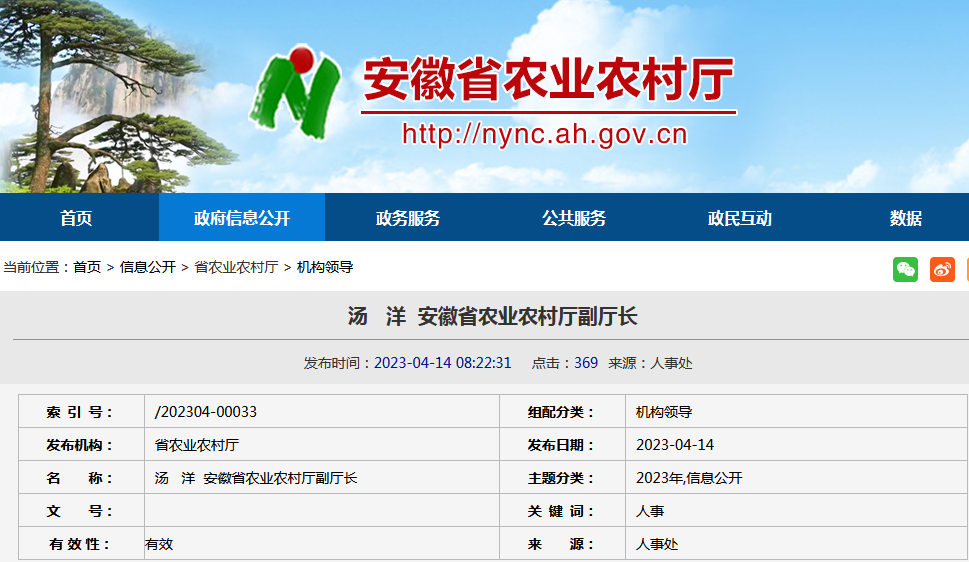The image size is (969, 562).
Task: Click 2023年,信息公开 in 主题分类 row
Action: tap(689, 478)
